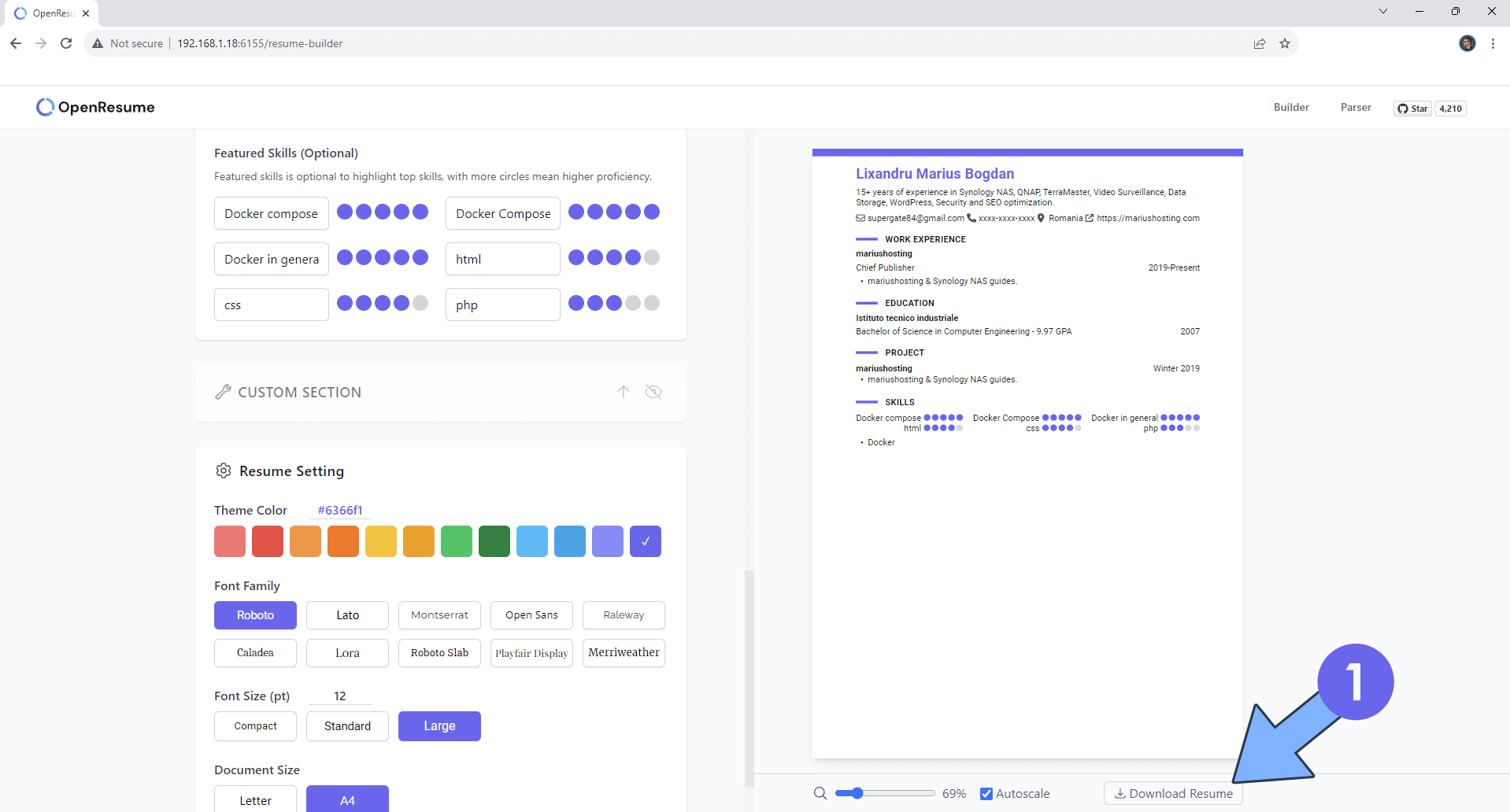The image size is (1510, 812).
Task: Open the Parser page
Action: click(x=1356, y=107)
